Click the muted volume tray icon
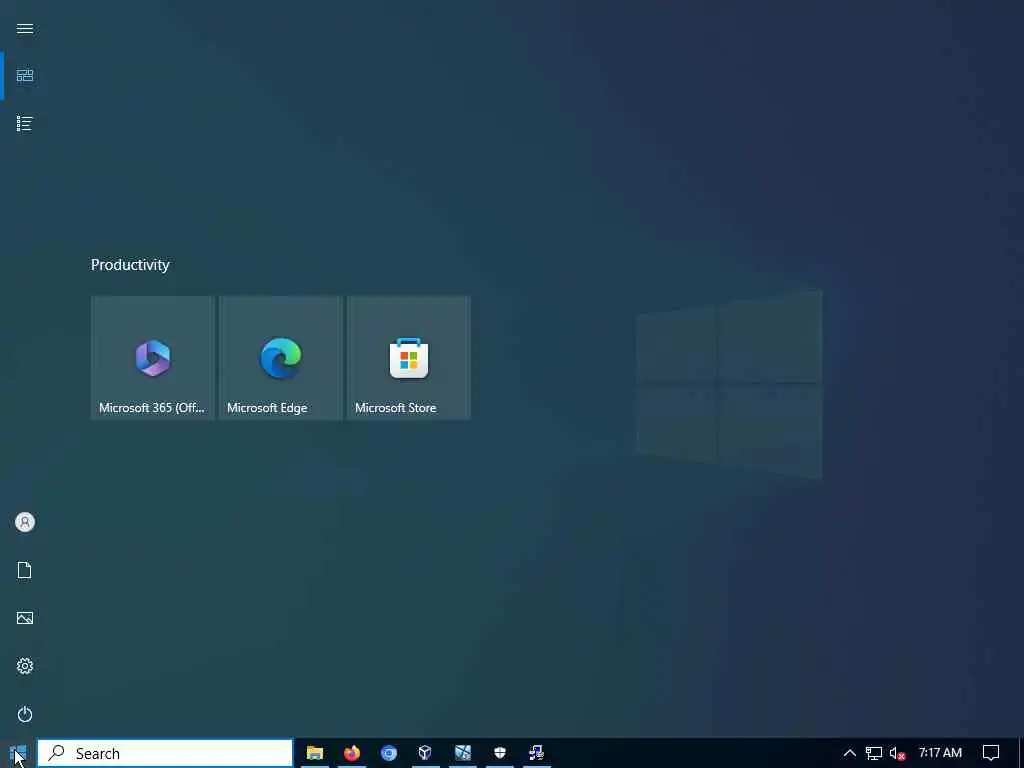1024x768 pixels. click(x=897, y=754)
